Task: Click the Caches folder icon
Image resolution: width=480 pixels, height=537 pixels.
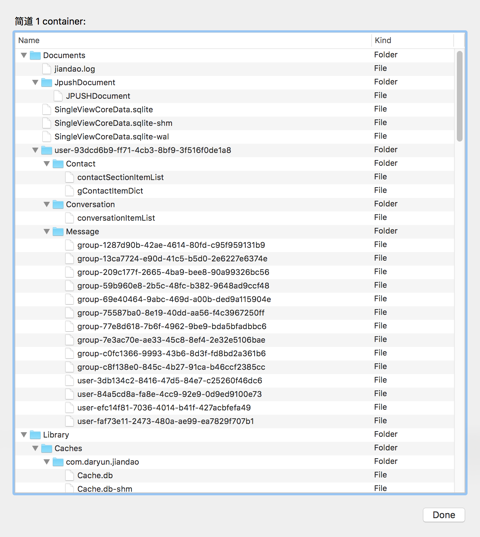Action: tap(47, 448)
